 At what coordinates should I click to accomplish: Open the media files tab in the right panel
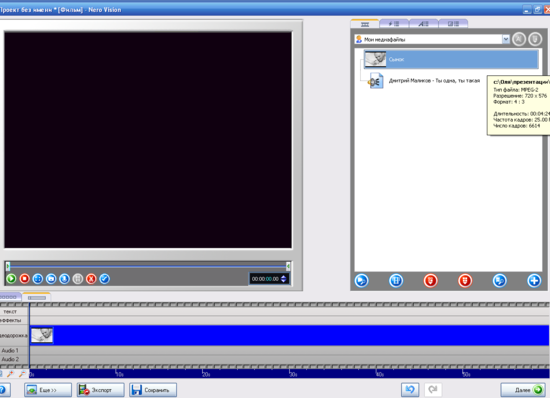point(365,24)
